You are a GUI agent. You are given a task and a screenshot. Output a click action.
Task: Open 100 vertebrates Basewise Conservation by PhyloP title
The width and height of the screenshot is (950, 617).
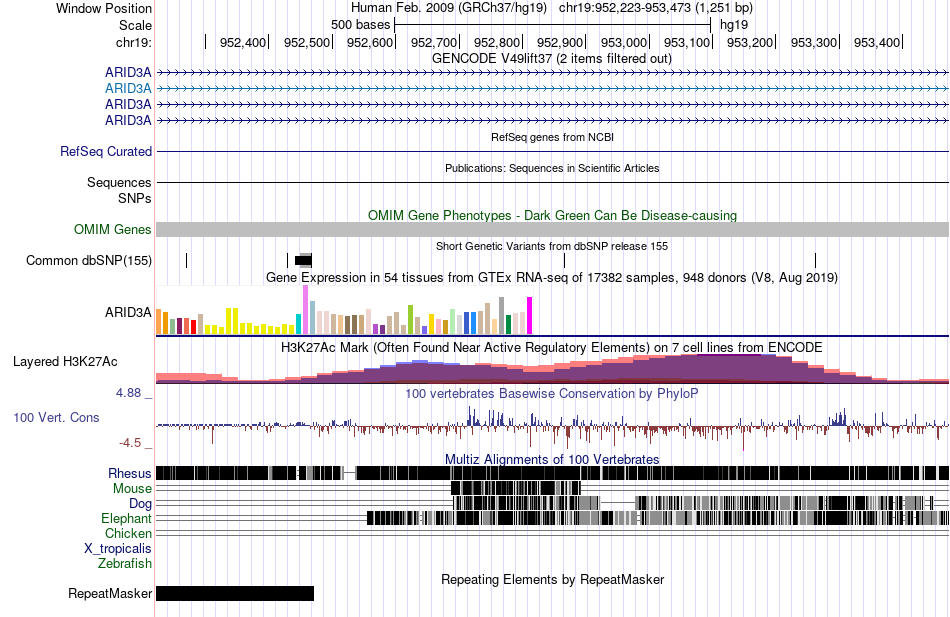tap(551, 394)
